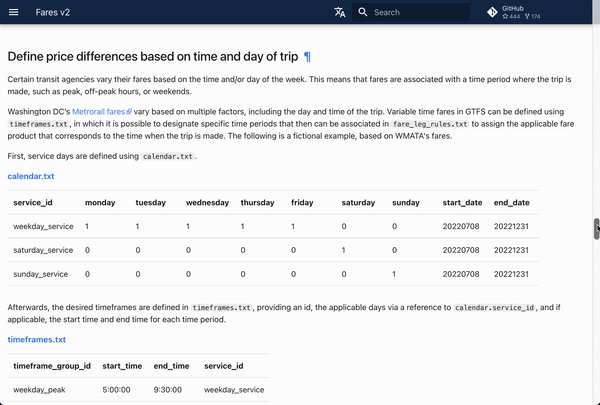Click inline timeframes.txt code before timeframes table
This screenshot has width=600, height=405.
click(222, 307)
